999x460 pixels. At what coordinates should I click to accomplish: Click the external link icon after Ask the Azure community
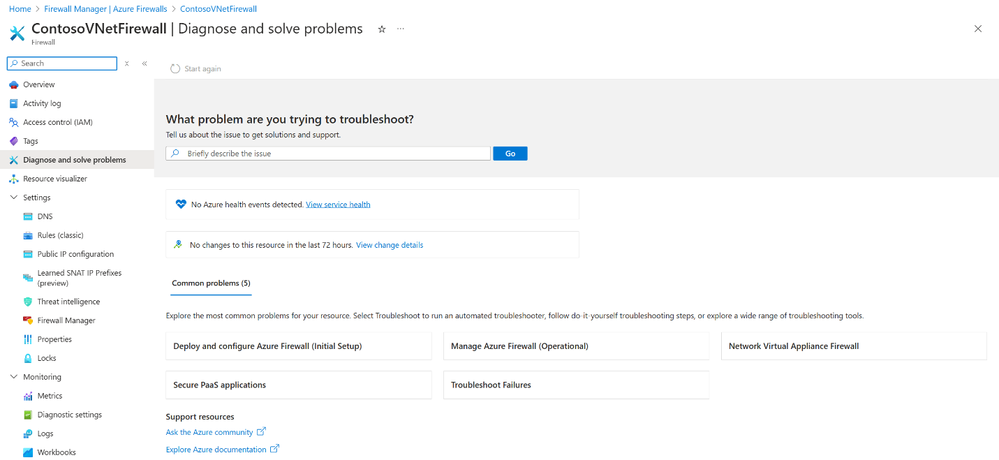click(x=261, y=432)
